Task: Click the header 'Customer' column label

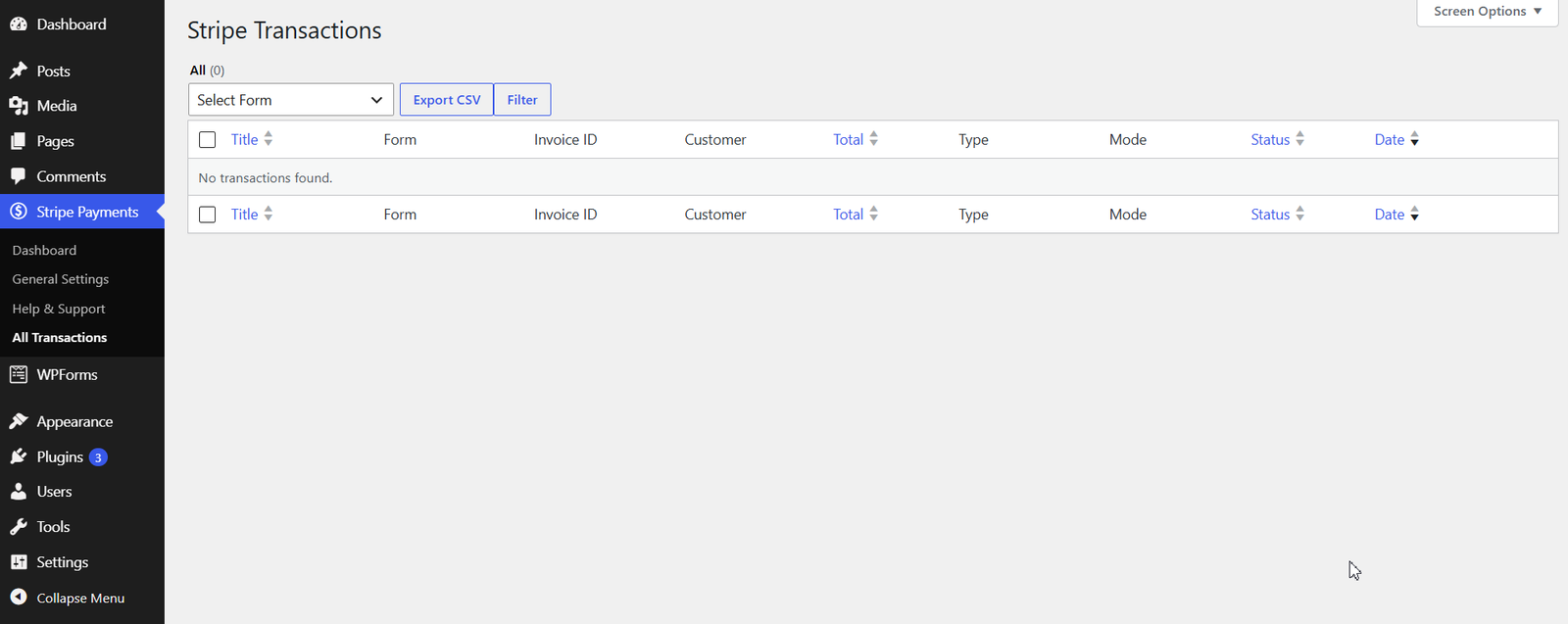Action: pyautogui.click(x=715, y=140)
